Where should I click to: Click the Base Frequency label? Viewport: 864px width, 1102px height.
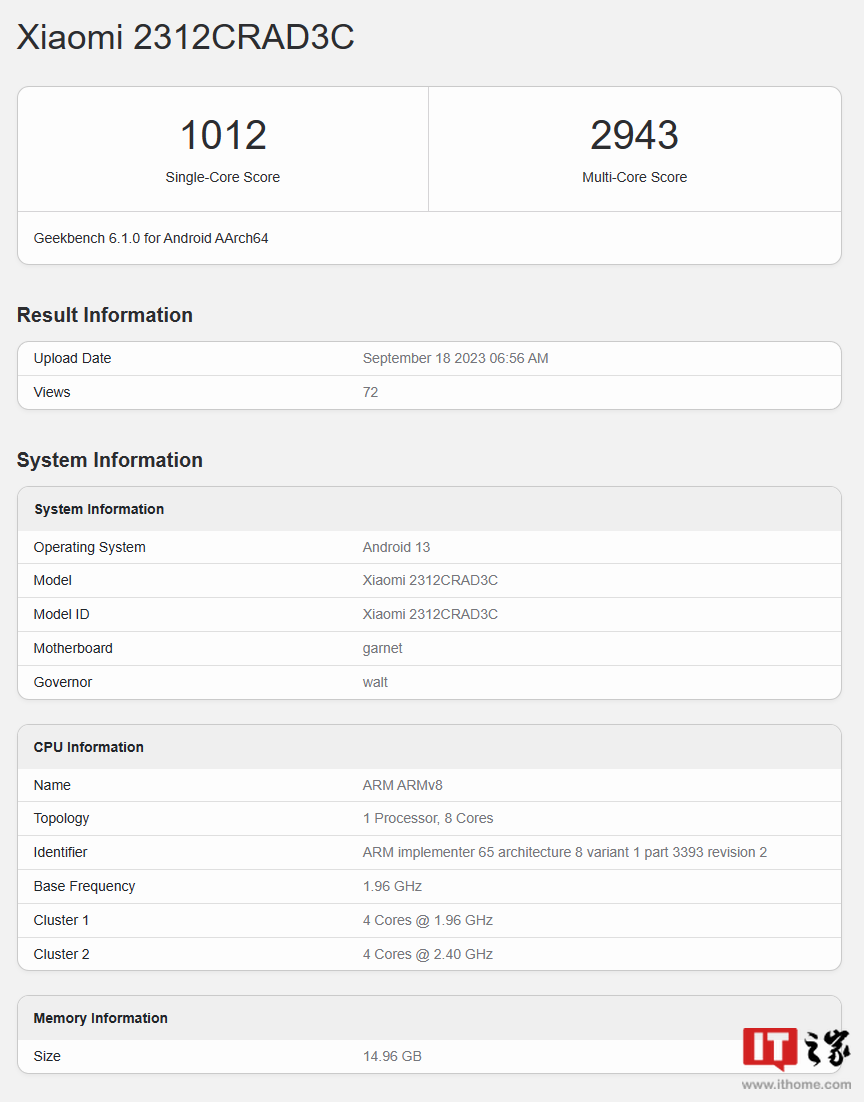(84, 886)
